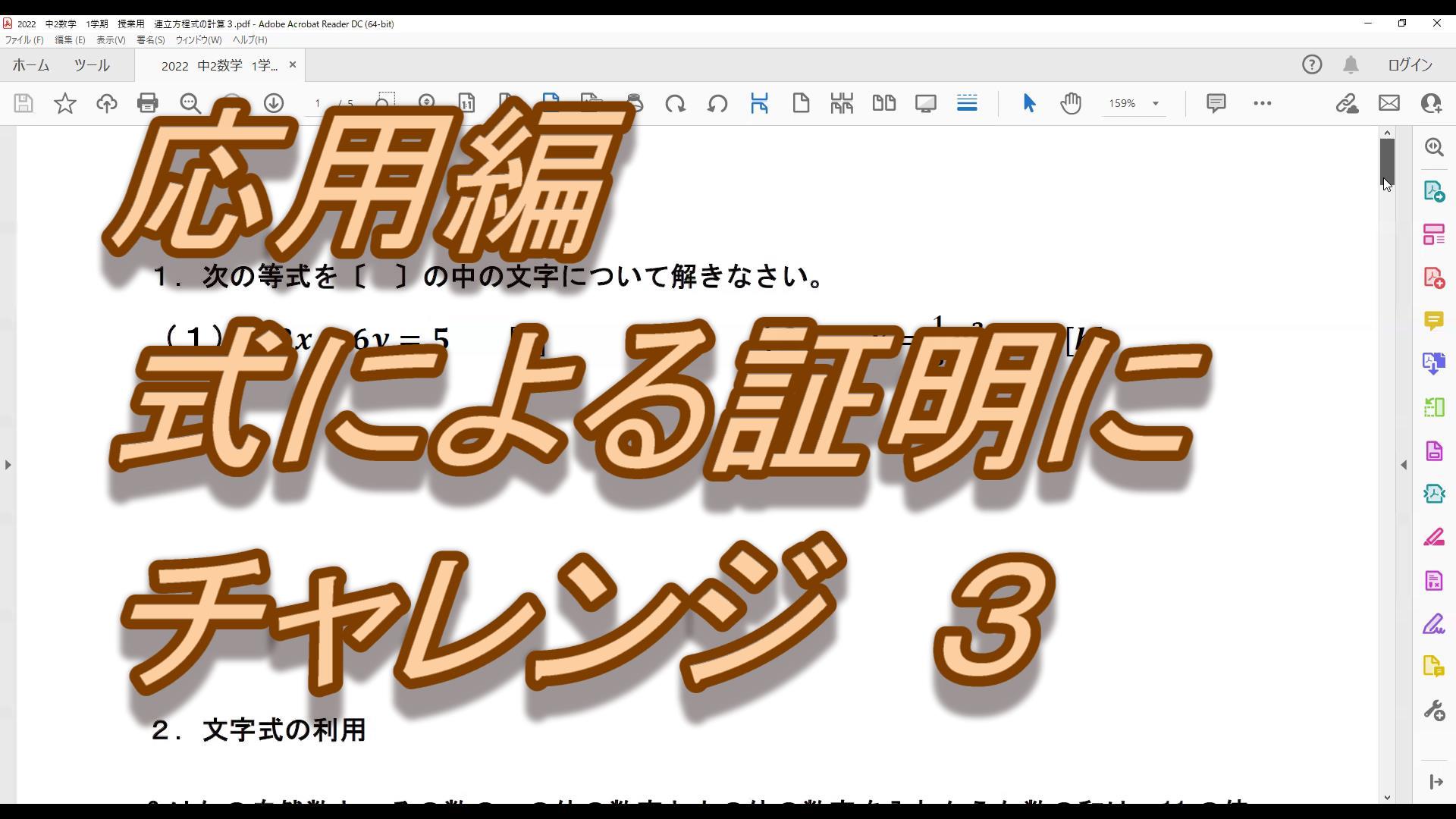
Task: Expand the page number input field
Action: tap(318, 102)
